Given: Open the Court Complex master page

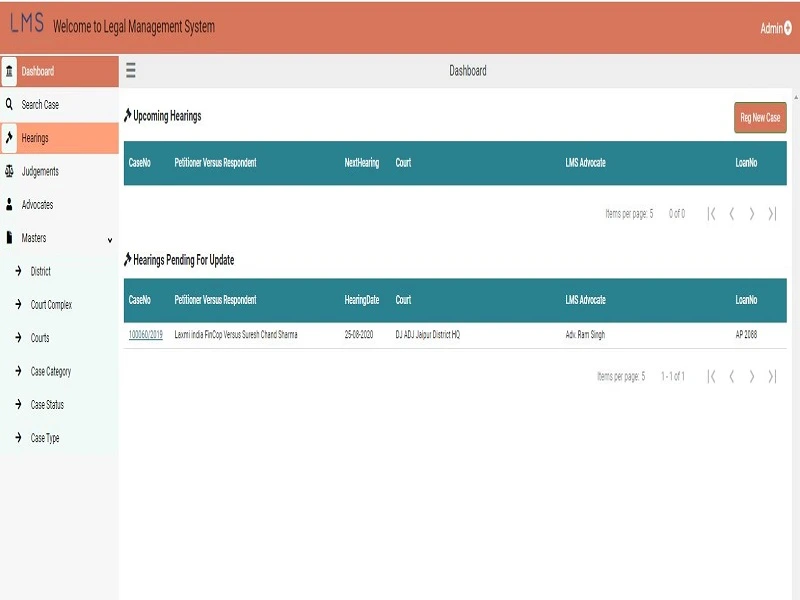Looking at the screenshot, I should click(51, 305).
